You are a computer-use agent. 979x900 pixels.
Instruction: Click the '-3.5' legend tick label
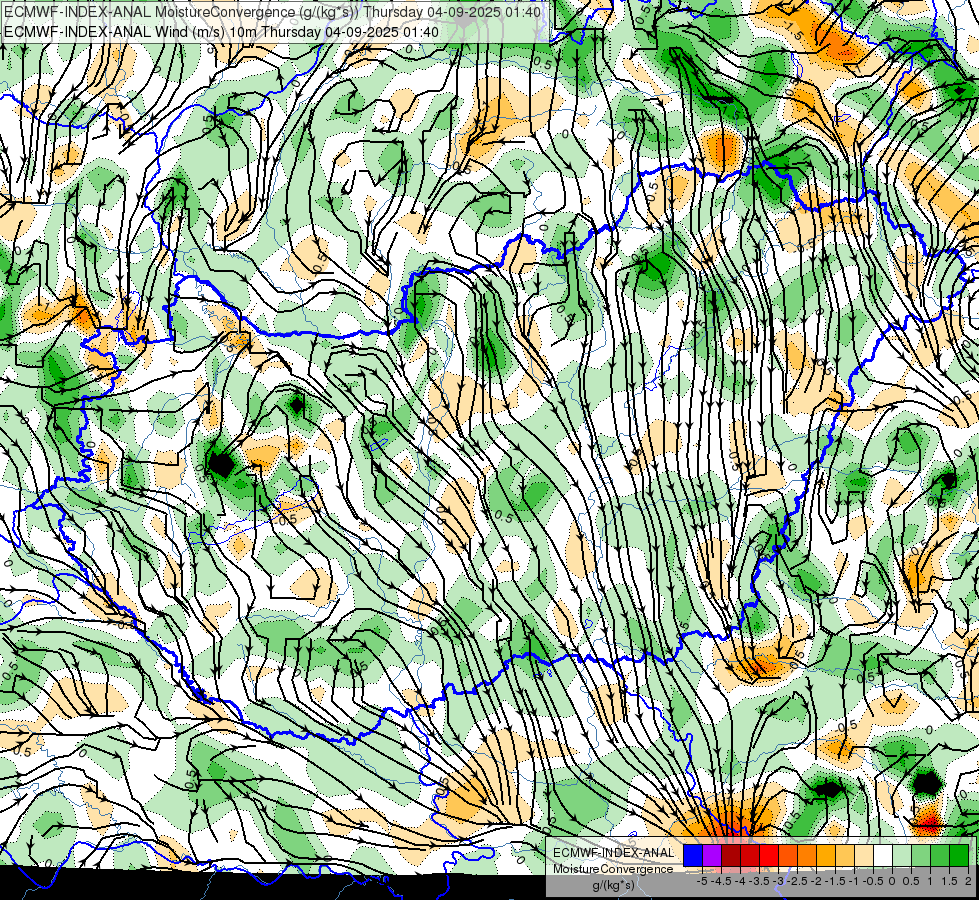(x=760, y=881)
